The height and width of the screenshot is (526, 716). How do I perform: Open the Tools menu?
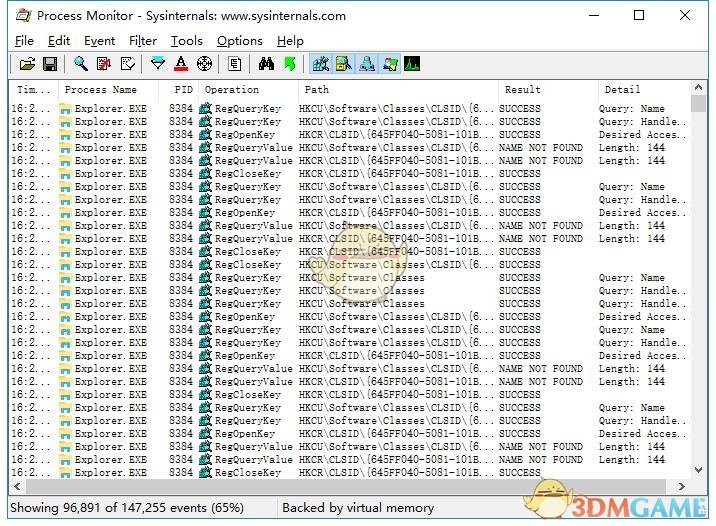(187, 41)
